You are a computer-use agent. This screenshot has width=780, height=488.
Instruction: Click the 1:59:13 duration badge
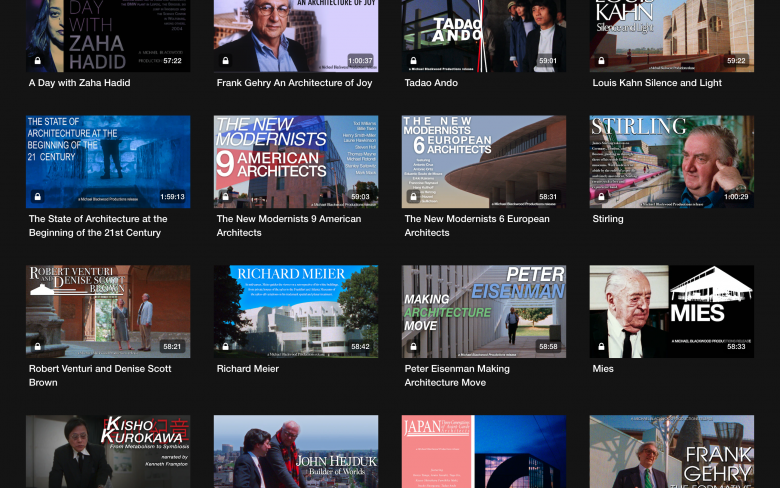pyautogui.click(x=172, y=197)
